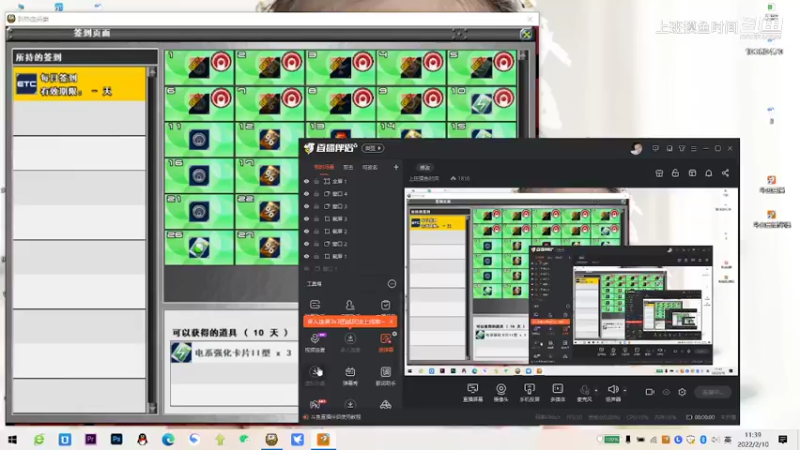Click day 26 reward cell in calendar

point(199,247)
